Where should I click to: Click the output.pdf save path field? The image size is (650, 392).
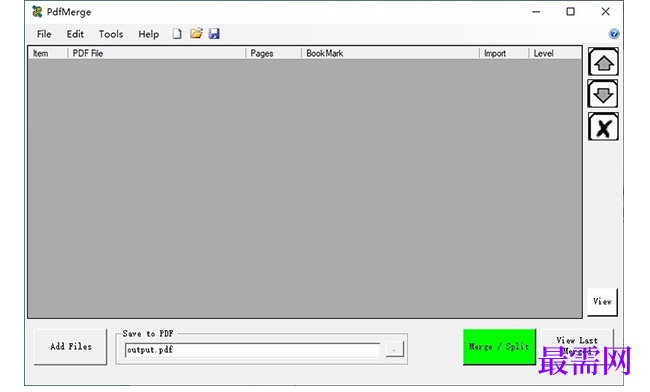[x=252, y=350]
